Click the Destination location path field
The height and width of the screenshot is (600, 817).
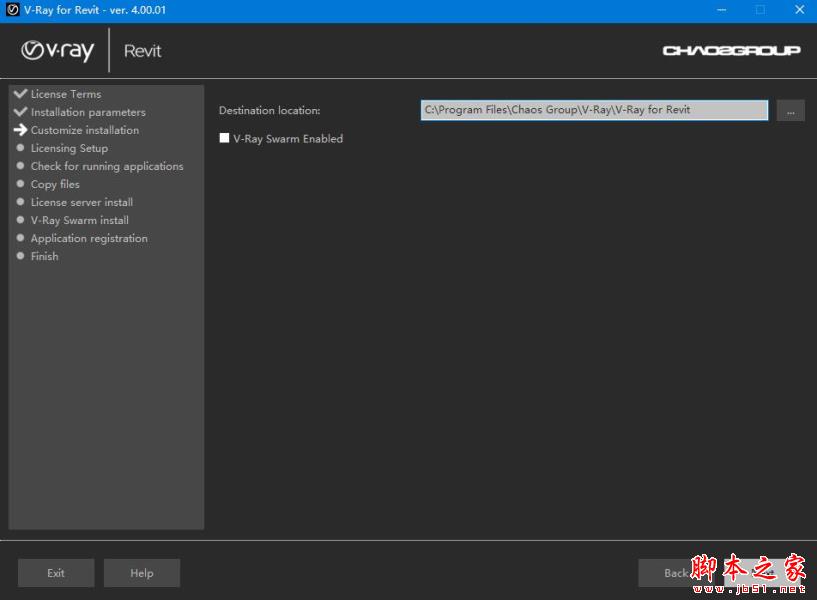pyautogui.click(x=594, y=110)
